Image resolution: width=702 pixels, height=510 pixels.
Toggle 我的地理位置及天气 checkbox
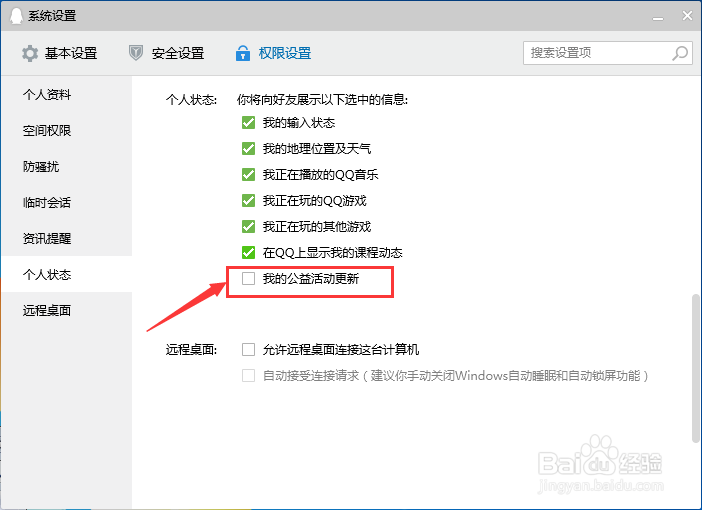248,149
